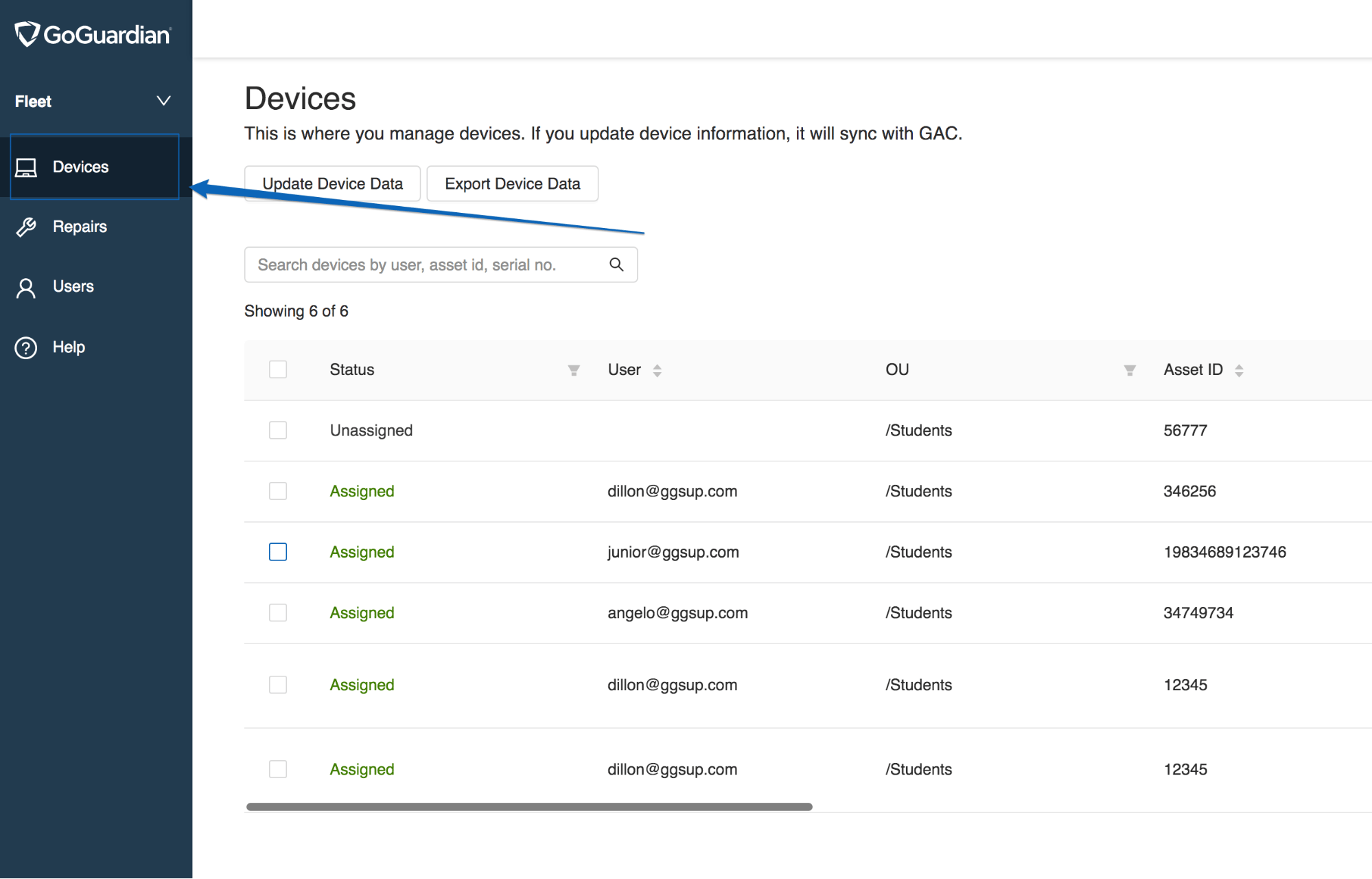Open the Status column filter icon
The width and height of the screenshot is (1372, 879).
coord(574,370)
